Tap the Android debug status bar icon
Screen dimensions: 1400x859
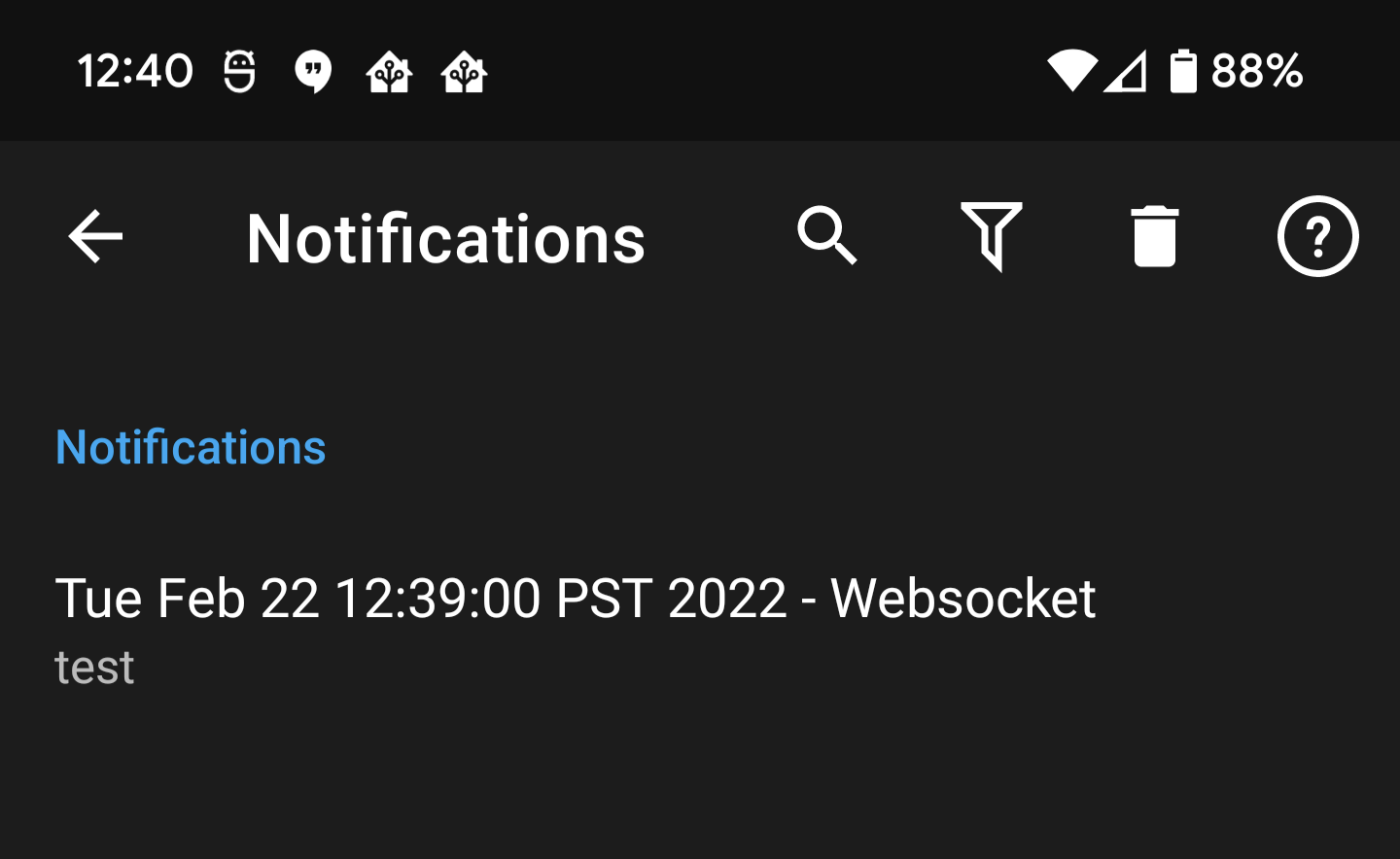(x=239, y=71)
